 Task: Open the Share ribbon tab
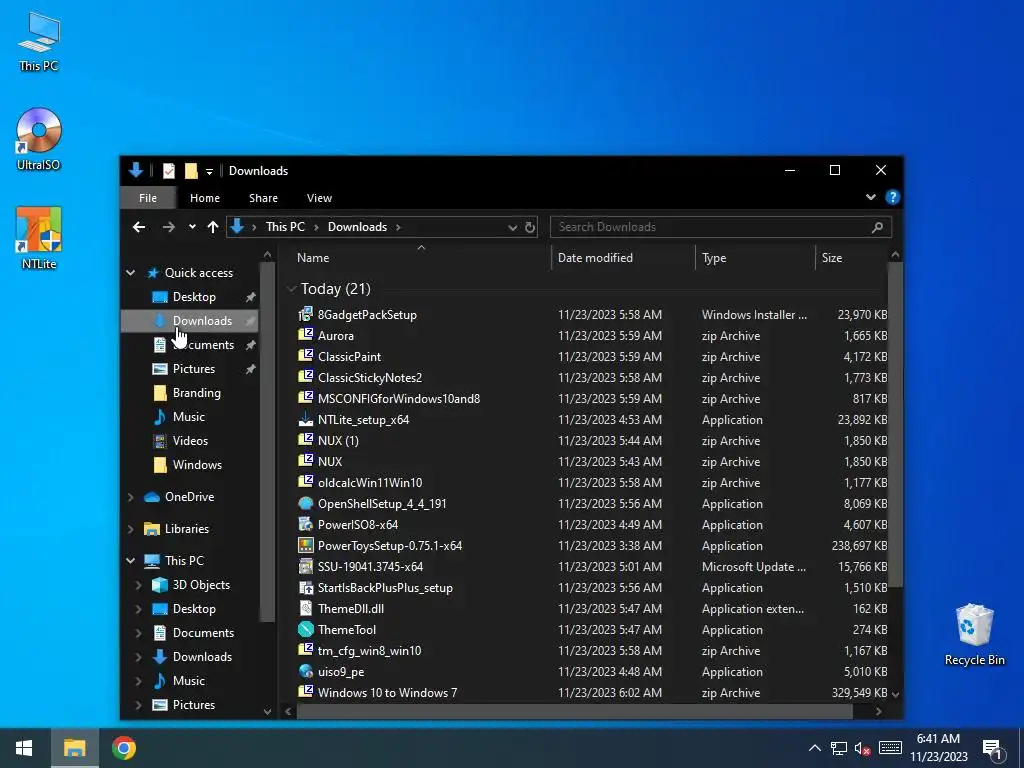[x=263, y=198]
